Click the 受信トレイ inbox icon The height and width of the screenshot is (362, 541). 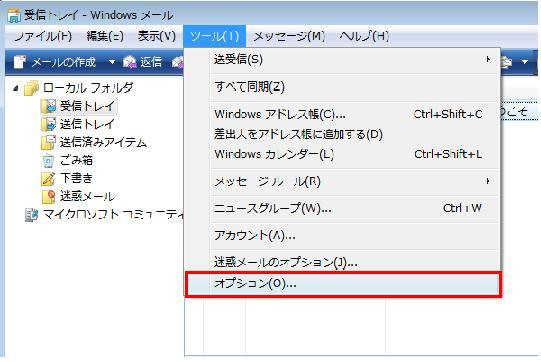pos(48,106)
